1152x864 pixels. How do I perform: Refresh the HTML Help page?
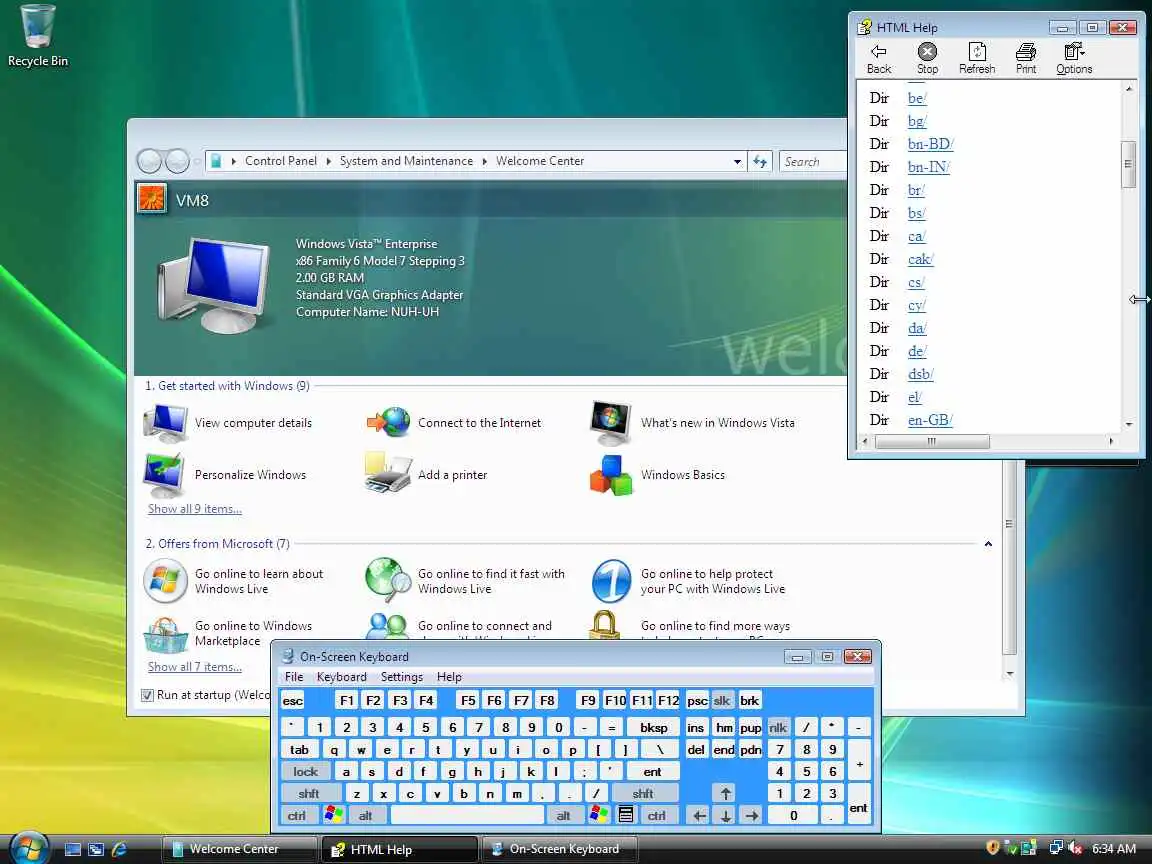pos(976,59)
